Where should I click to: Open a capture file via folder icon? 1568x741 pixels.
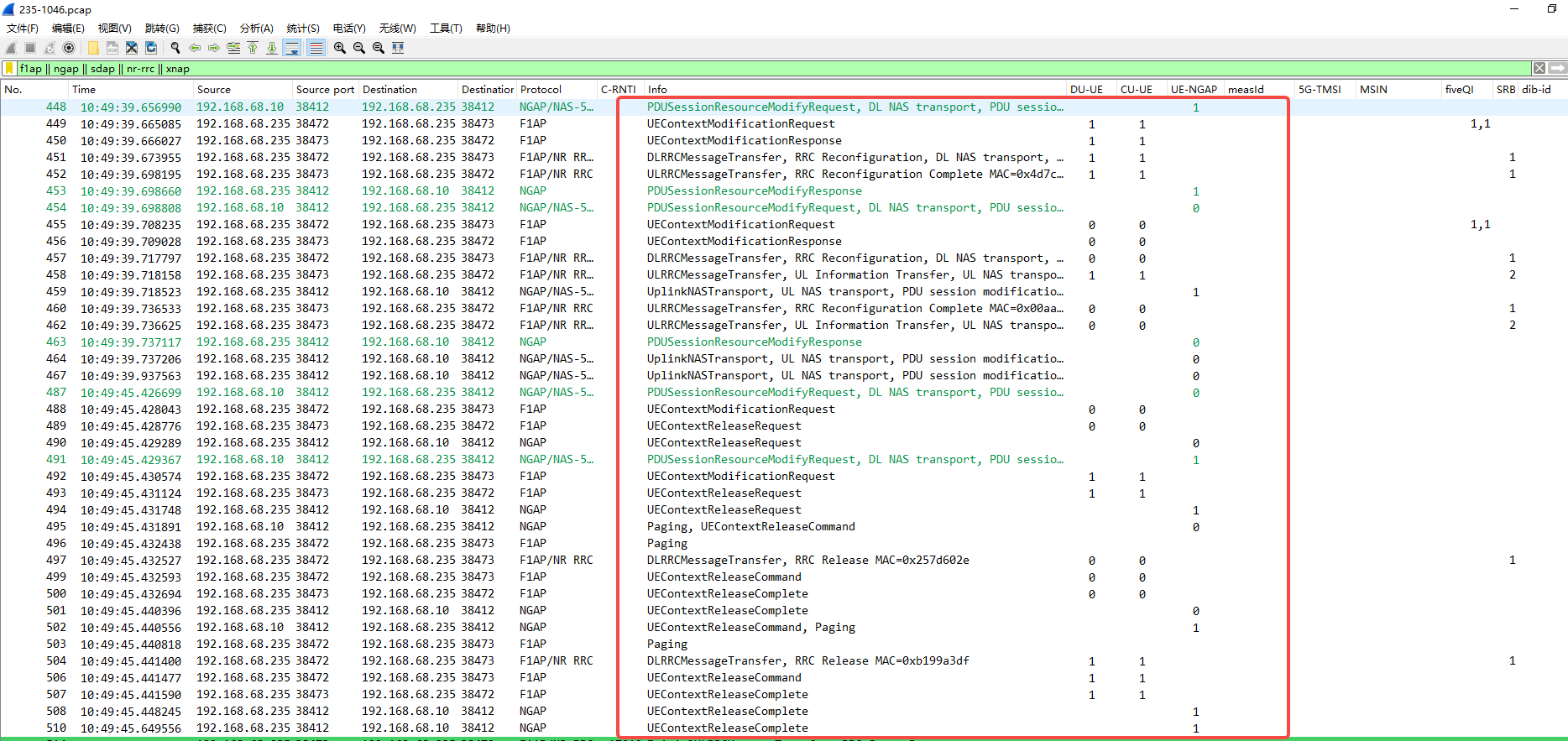pos(93,48)
